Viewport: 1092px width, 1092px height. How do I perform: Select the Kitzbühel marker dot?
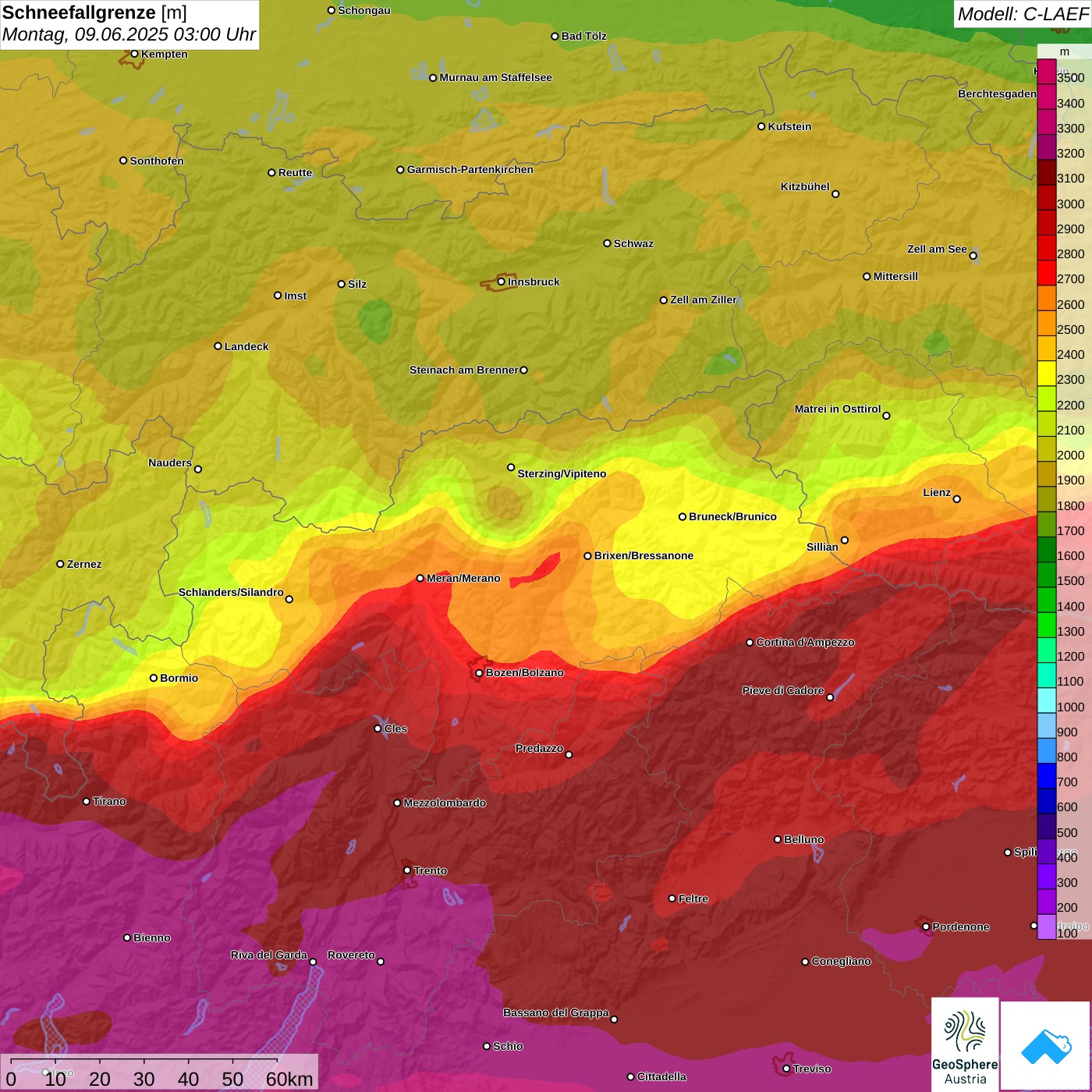click(835, 194)
